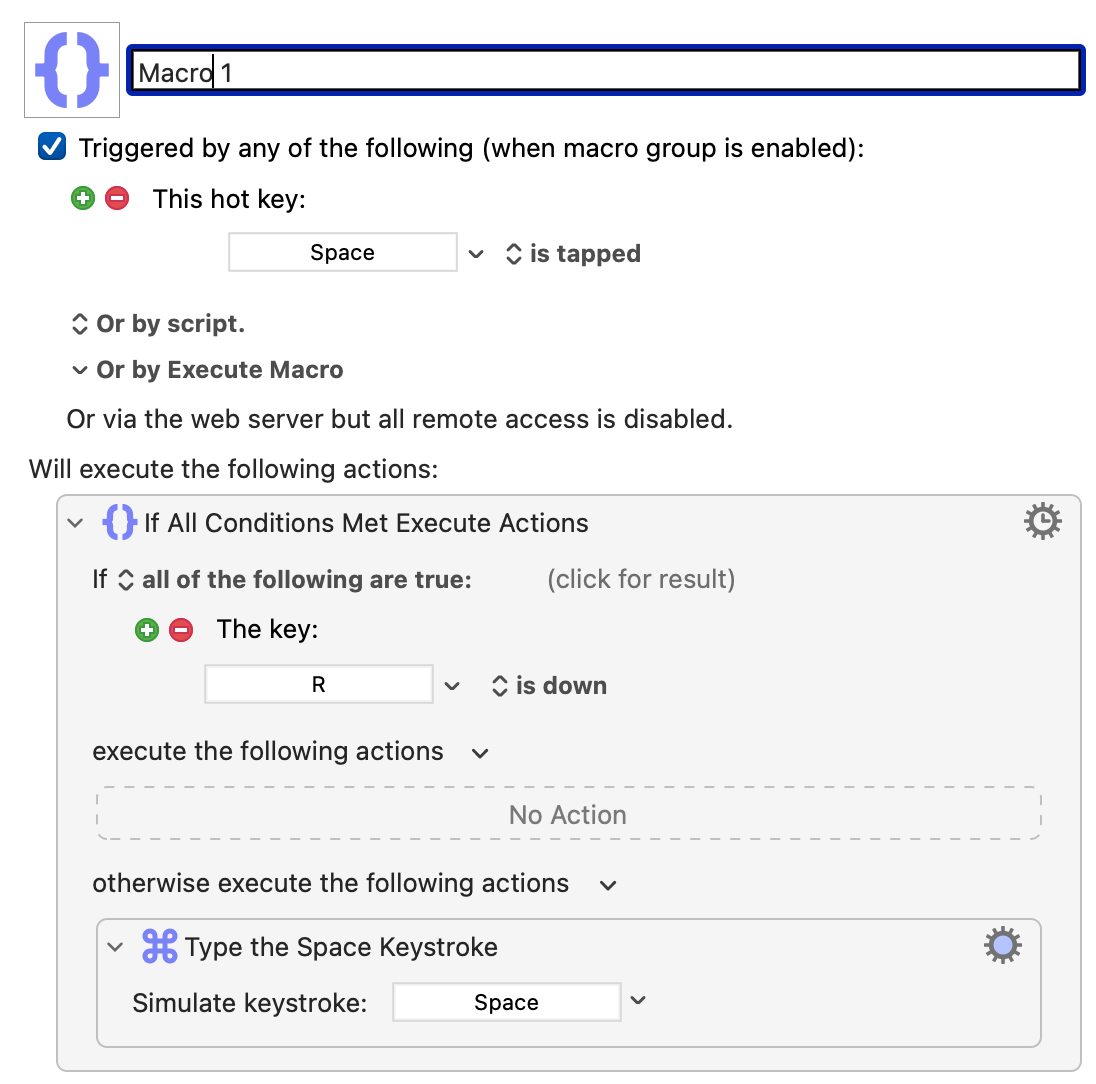
Task: Collapse the Type the Space Keystroke action
Action: pyautogui.click(x=115, y=947)
